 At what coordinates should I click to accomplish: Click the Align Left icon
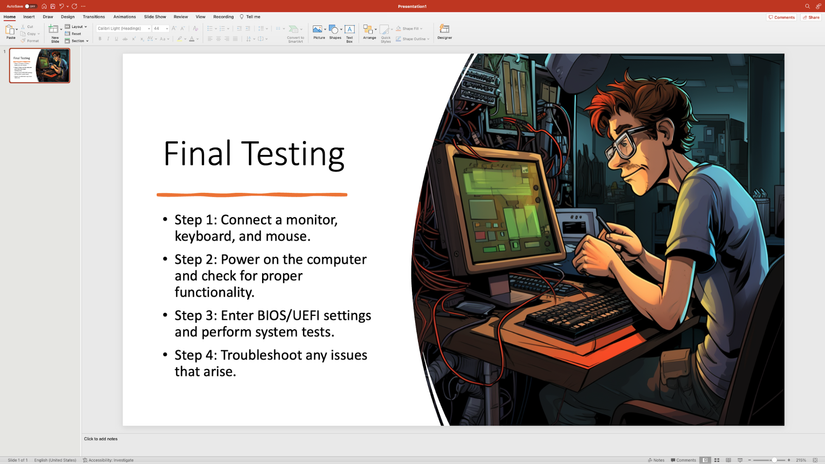210,39
